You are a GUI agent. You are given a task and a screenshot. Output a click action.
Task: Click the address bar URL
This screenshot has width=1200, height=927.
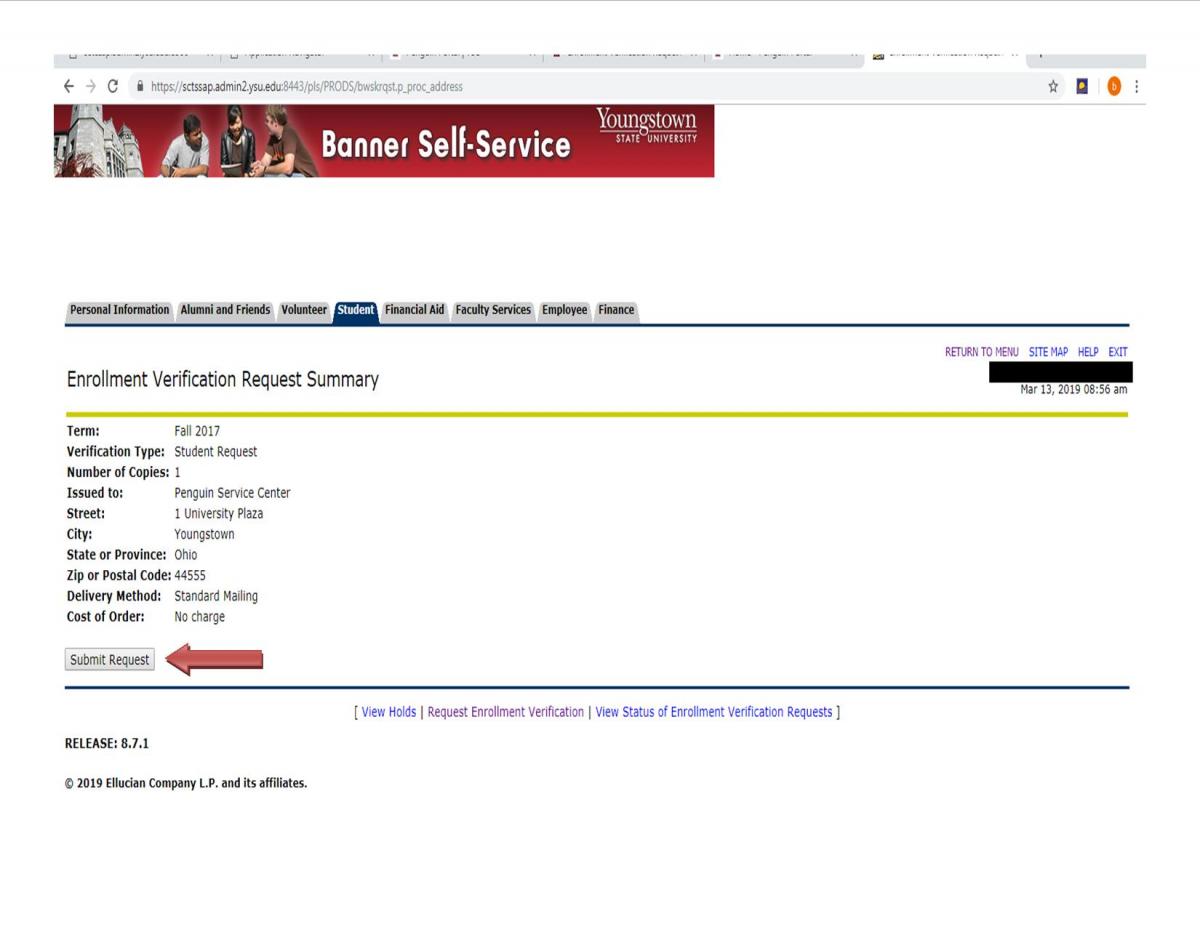tap(307, 87)
